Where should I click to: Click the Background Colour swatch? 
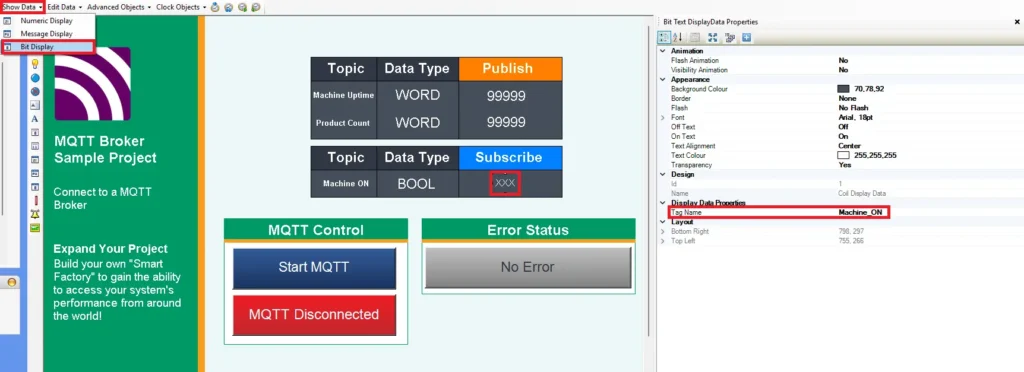coord(843,89)
